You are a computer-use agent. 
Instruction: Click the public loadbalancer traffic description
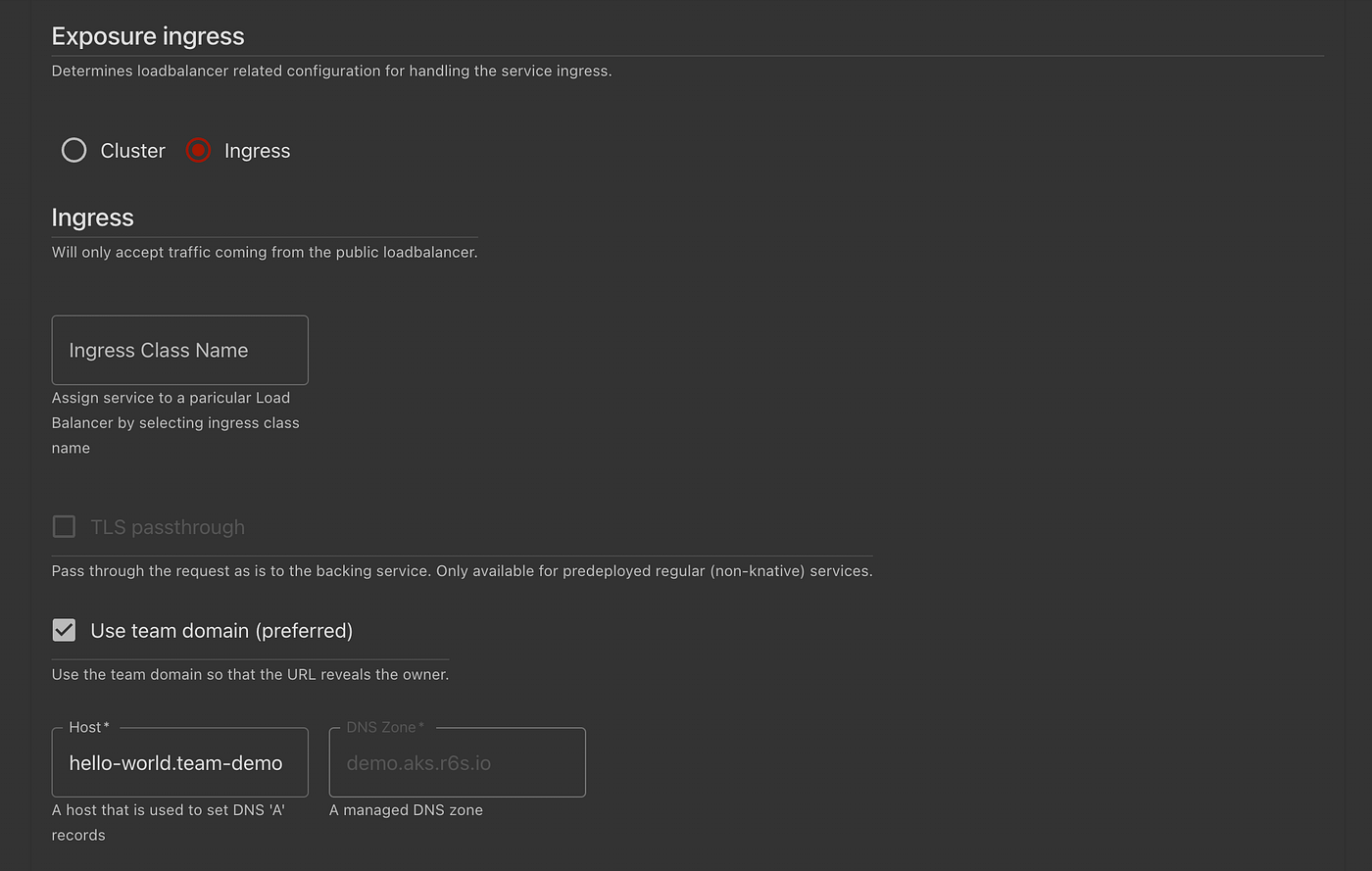pyautogui.click(x=265, y=252)
